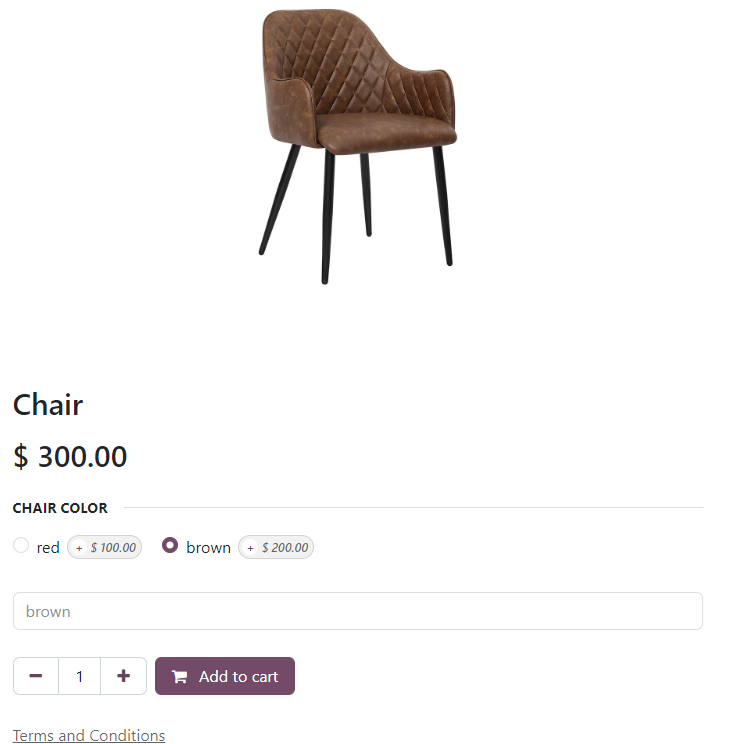Click the CHAIR COLOR section heading

(x=60, y=508)
